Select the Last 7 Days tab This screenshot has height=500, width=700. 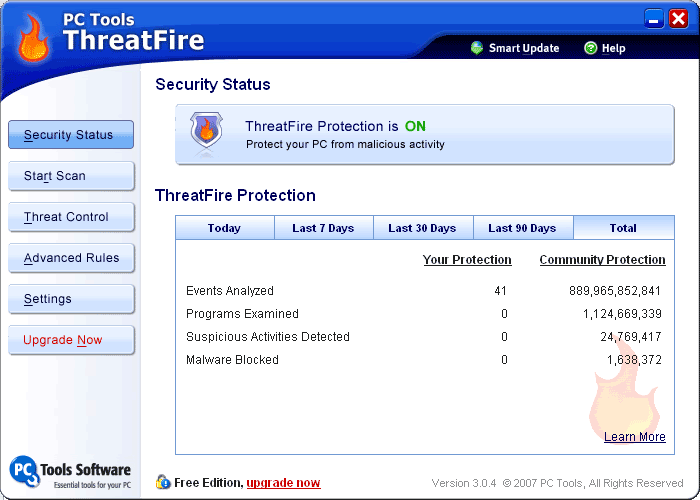point(323,228)
